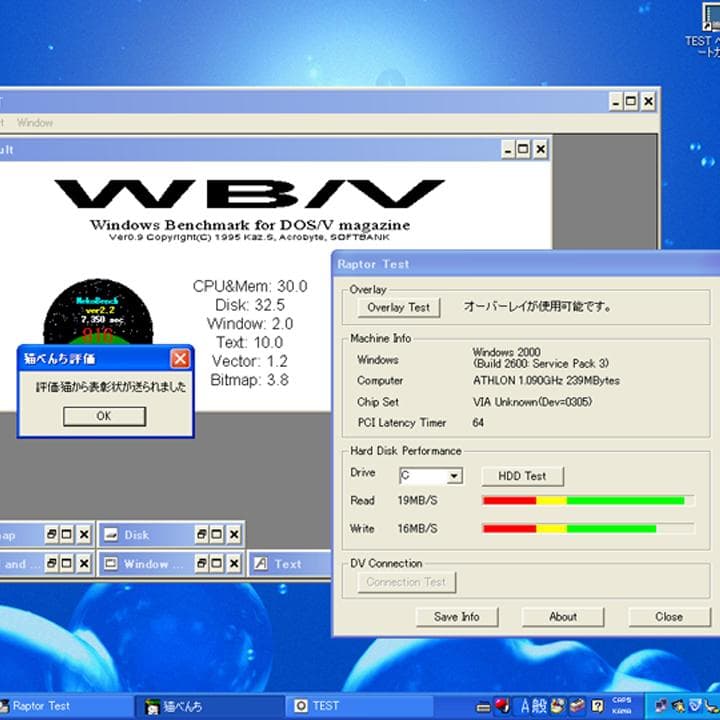Click the Overlay Test button
Image resolution: width=720 pixels, height=720 pixels.
pos(399,307)
